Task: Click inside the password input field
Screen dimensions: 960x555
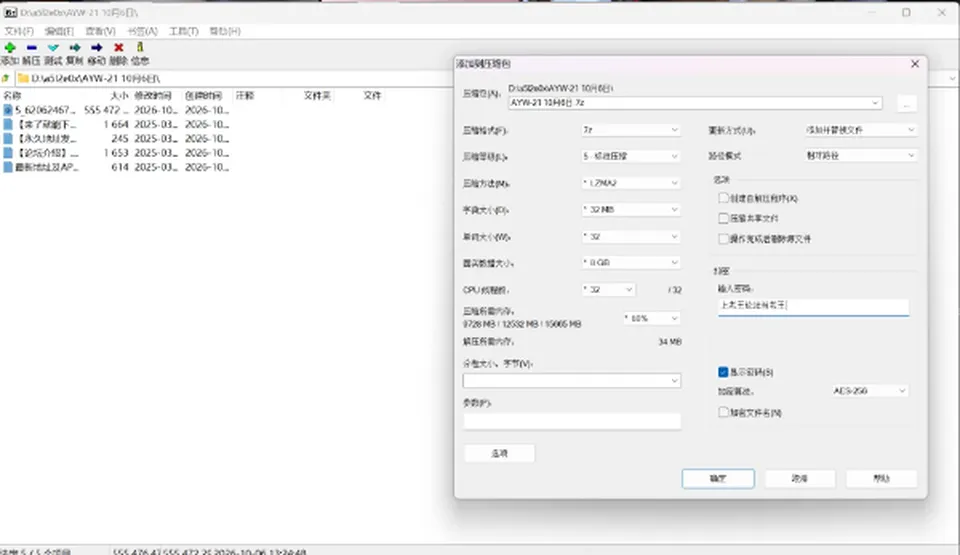Action: coord(813,305)
